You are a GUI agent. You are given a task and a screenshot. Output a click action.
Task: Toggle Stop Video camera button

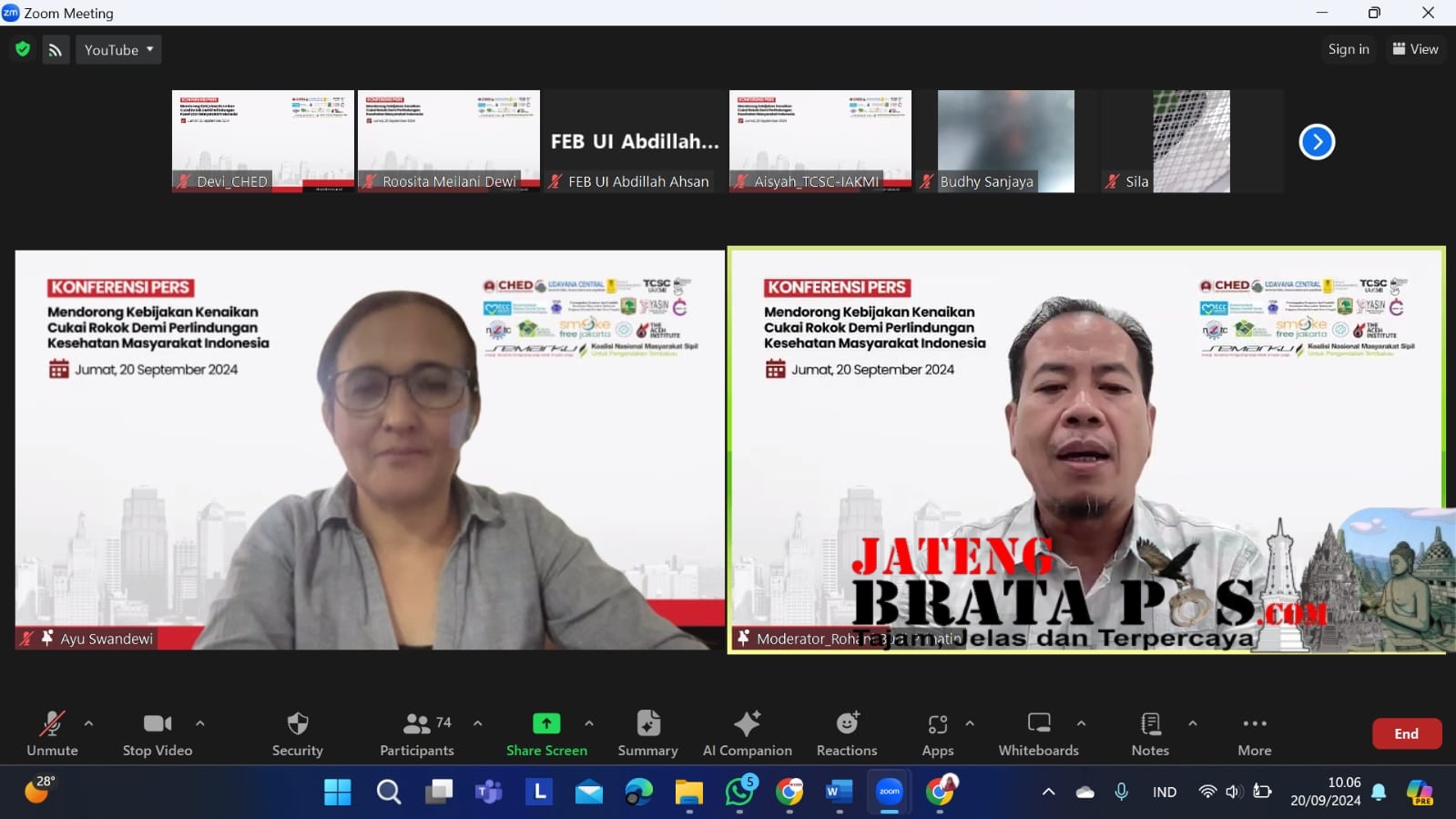tap(158, 724)
